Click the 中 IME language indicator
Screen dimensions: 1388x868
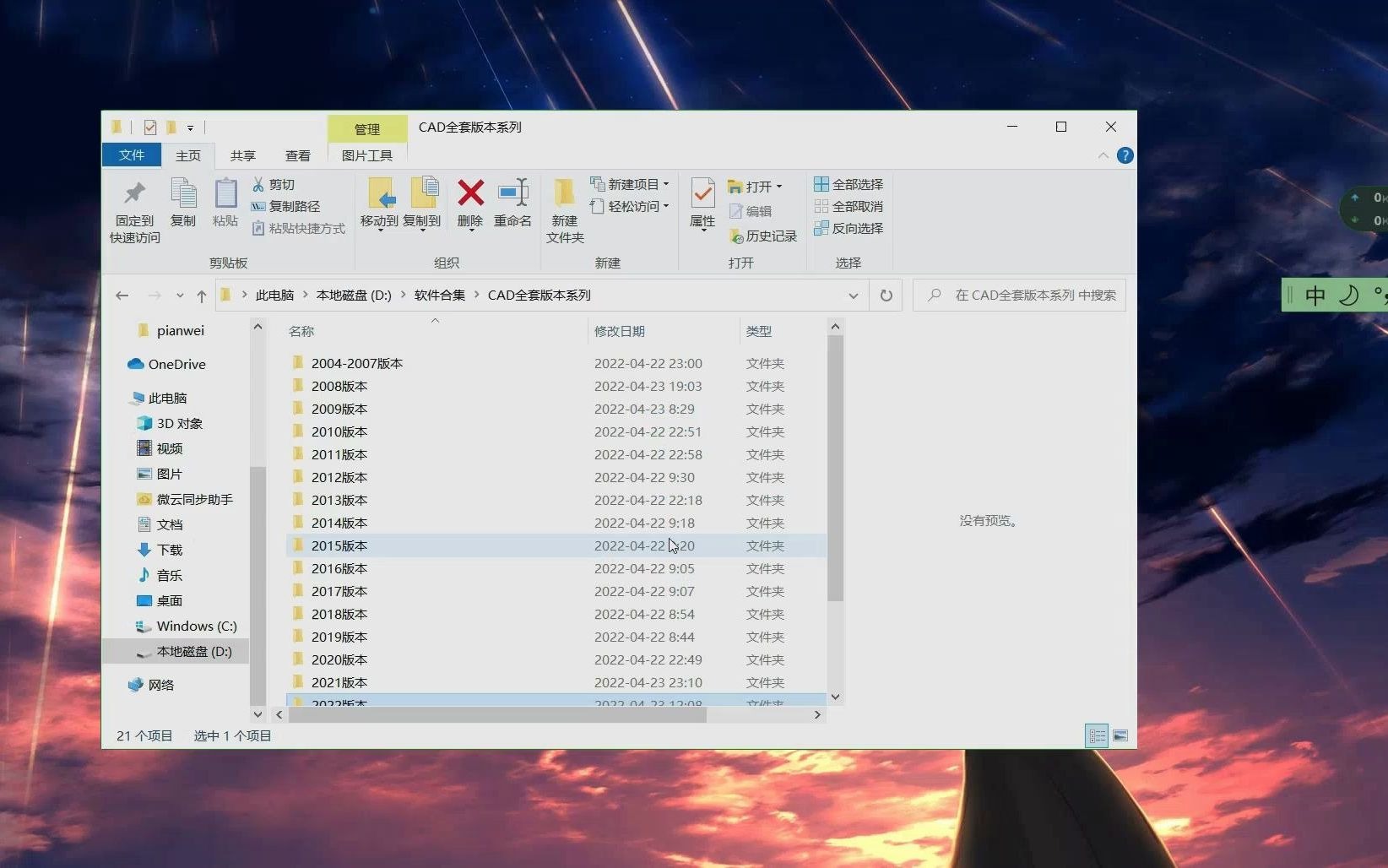[1315, 296]
